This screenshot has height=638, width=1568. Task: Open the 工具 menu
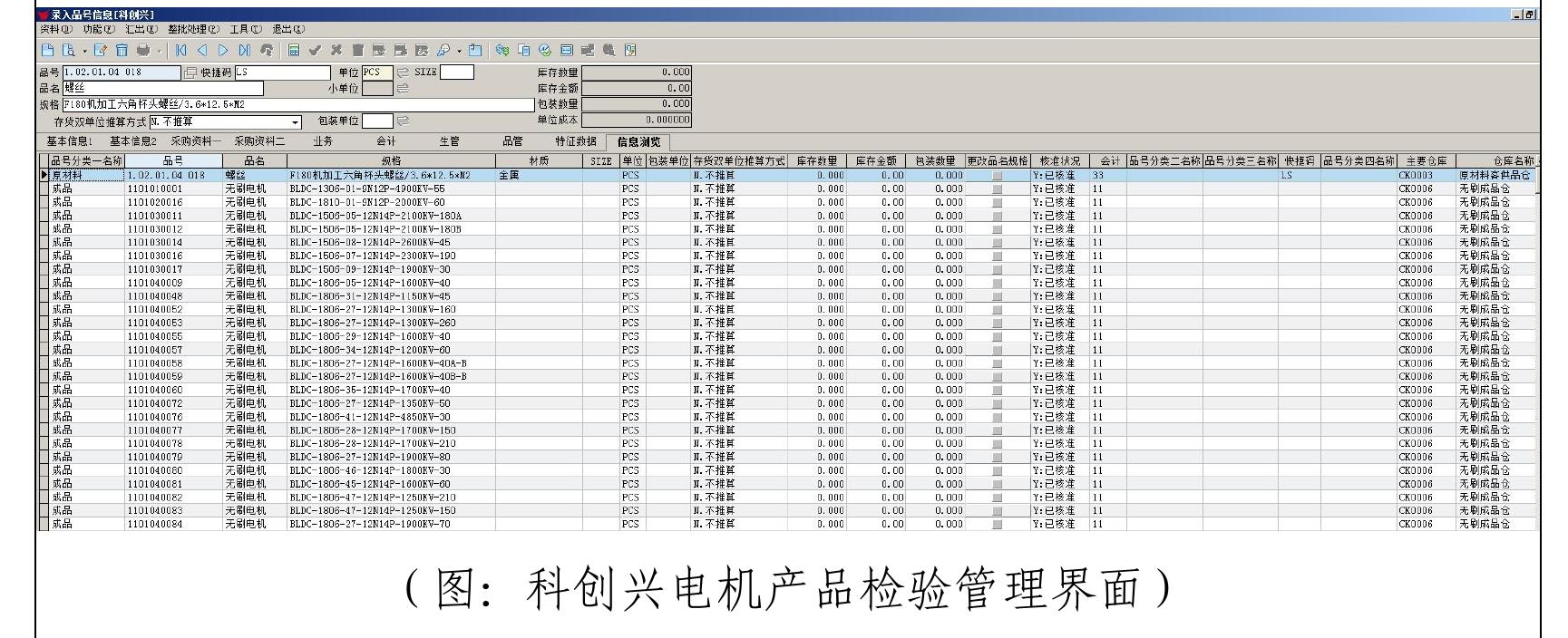tap(246, 29)
